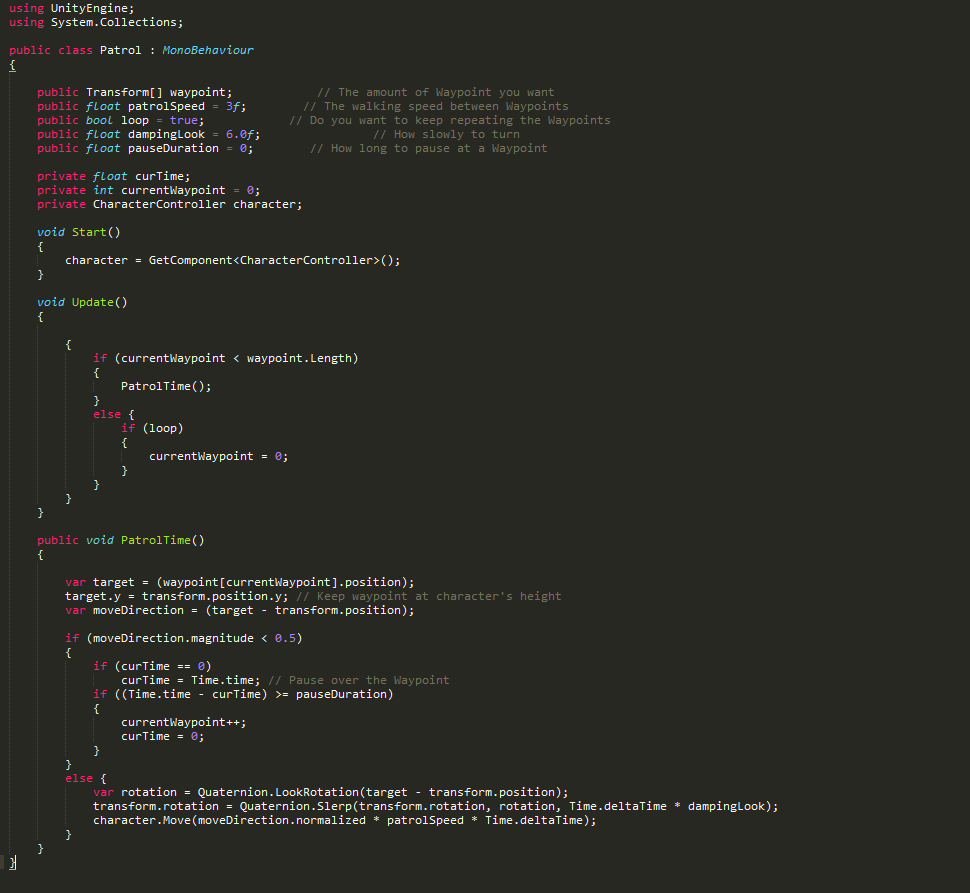
Task: Click the MonoBehaviour base class name
Action: [208, 50]
